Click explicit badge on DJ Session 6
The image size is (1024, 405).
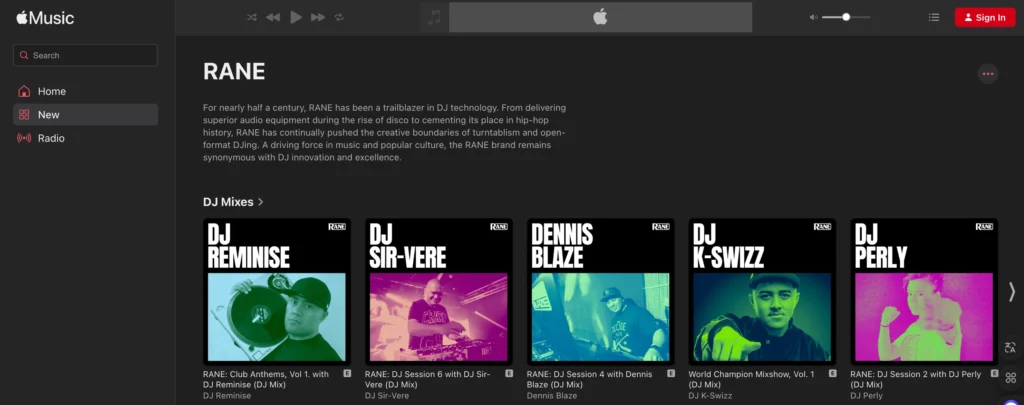pyautogui.click(x=509, y=374)
